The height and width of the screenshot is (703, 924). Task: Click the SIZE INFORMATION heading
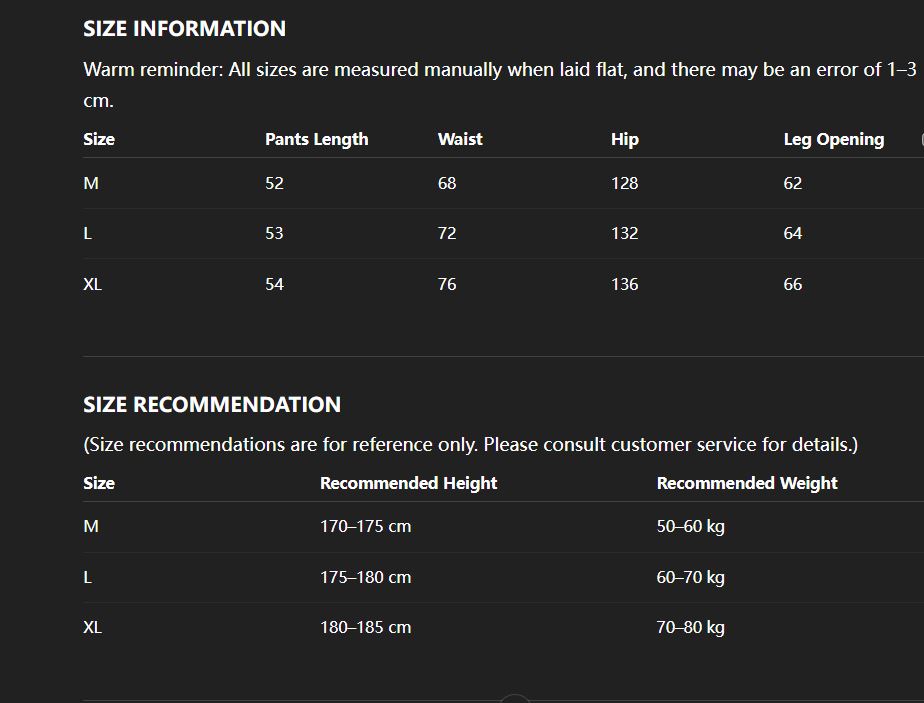(x=184, y=29)
